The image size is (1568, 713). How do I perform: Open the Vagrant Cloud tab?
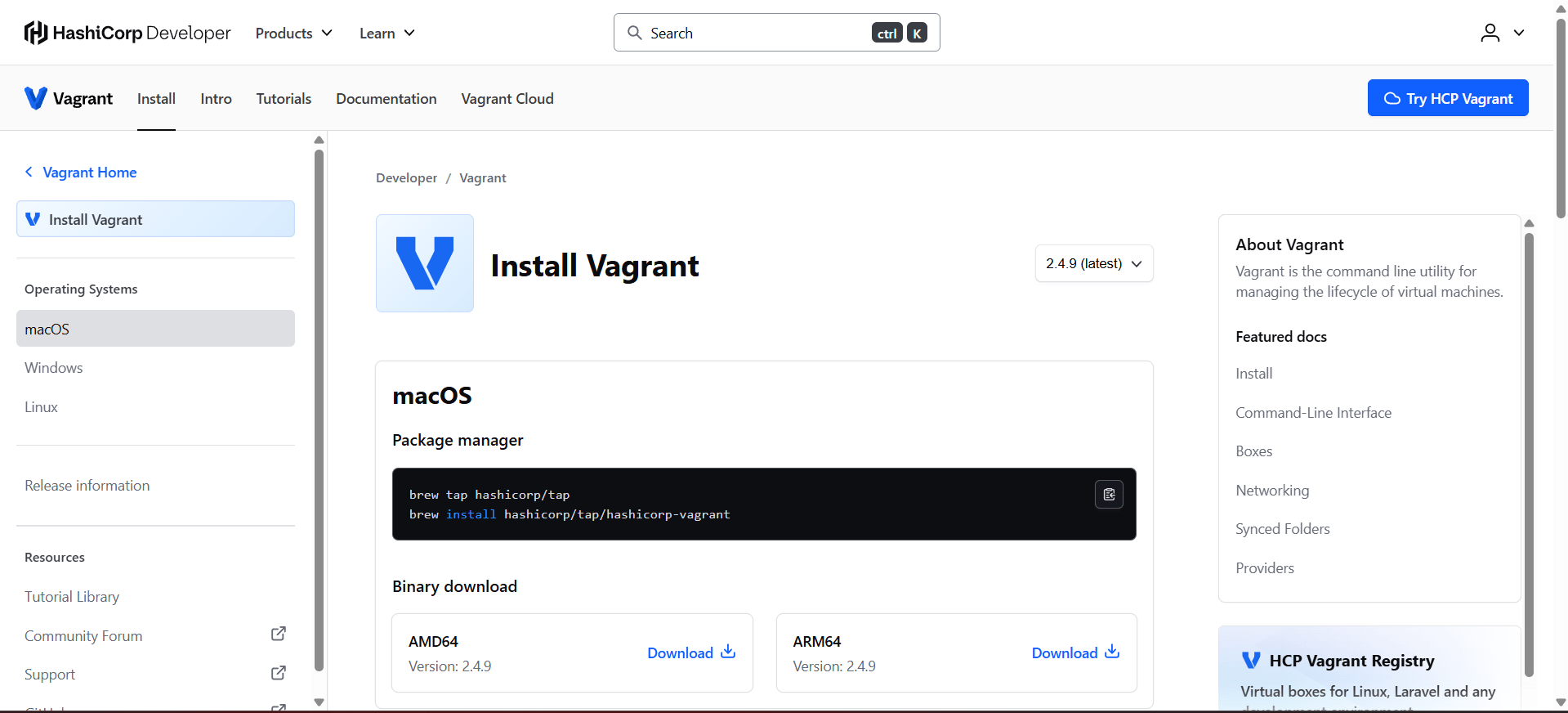(x=507, y=98)
